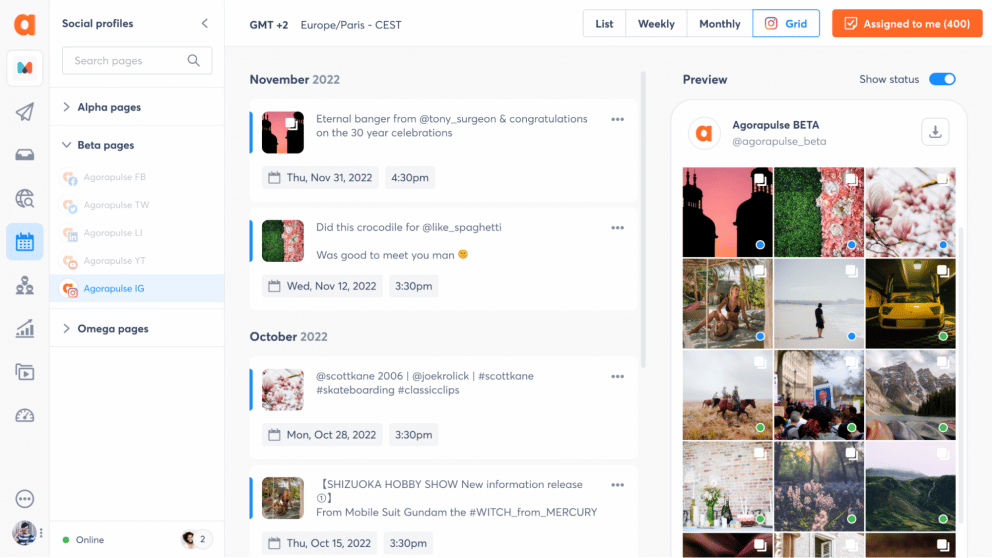992x558 pixels.
Task: Click the post list vertical scrollbar
Action: click(643, 220)
